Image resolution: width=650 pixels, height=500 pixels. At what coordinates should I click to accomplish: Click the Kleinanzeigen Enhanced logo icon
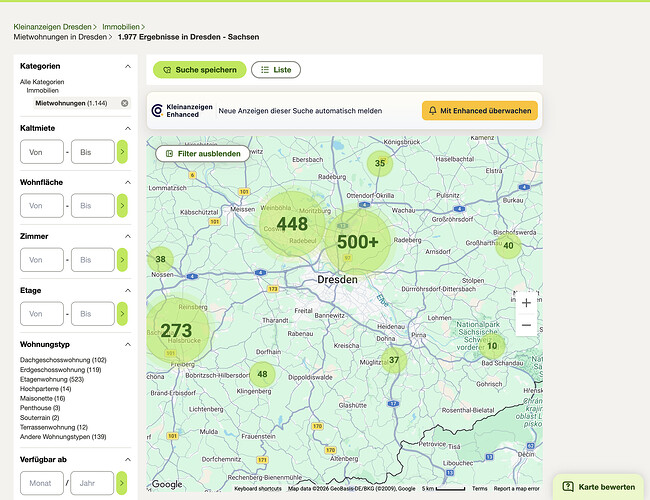157,111
